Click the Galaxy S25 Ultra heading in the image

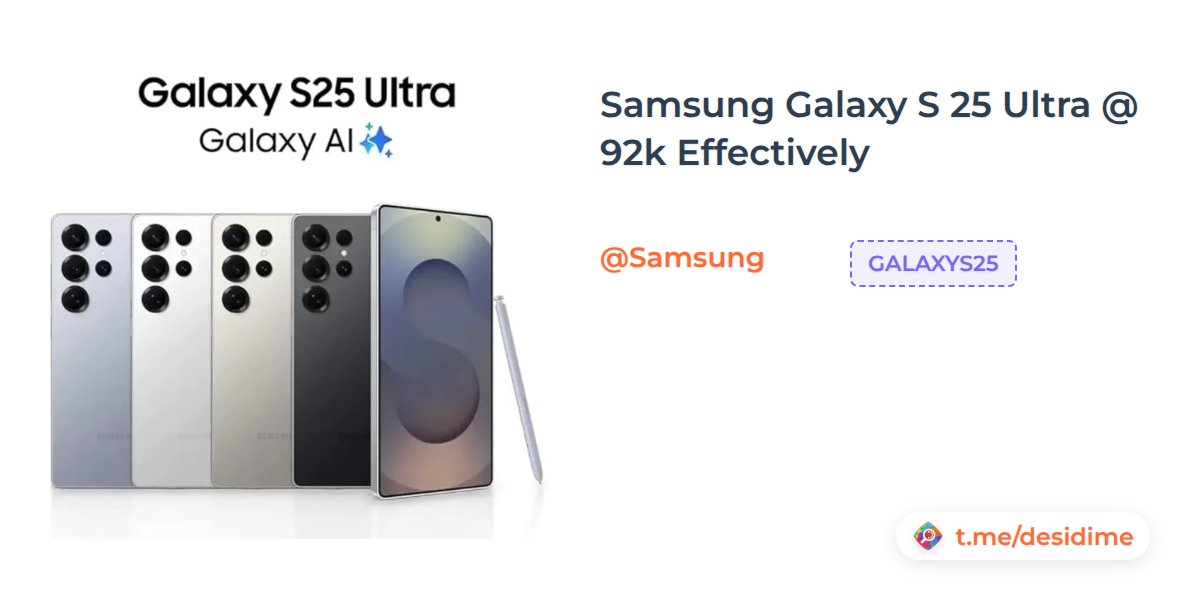pos(296,94)
